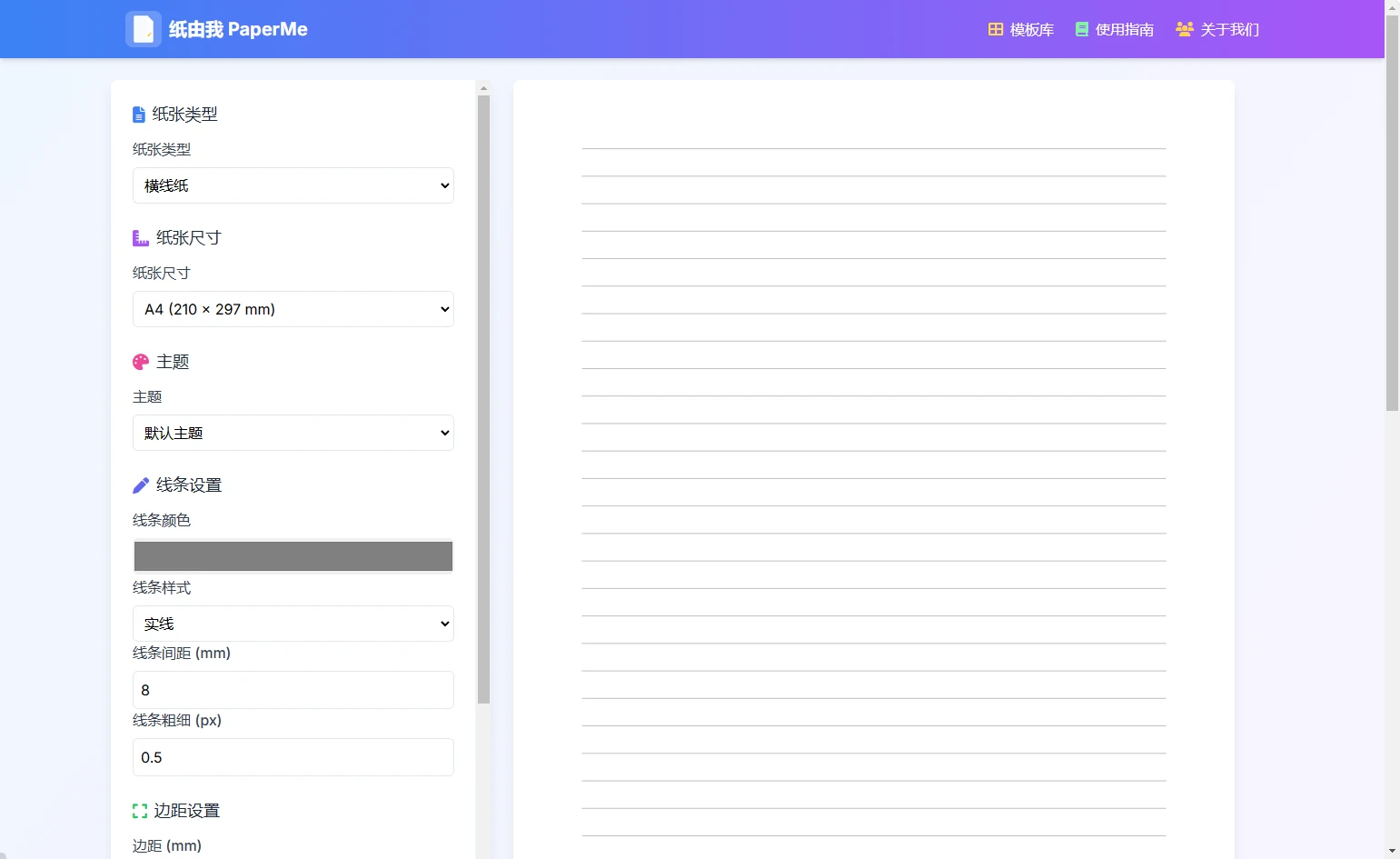The image size is (1400, 859).
Task: Open the 横线纸 paper type dropdown
Action: pyautogui.click(x=293, y=185)
